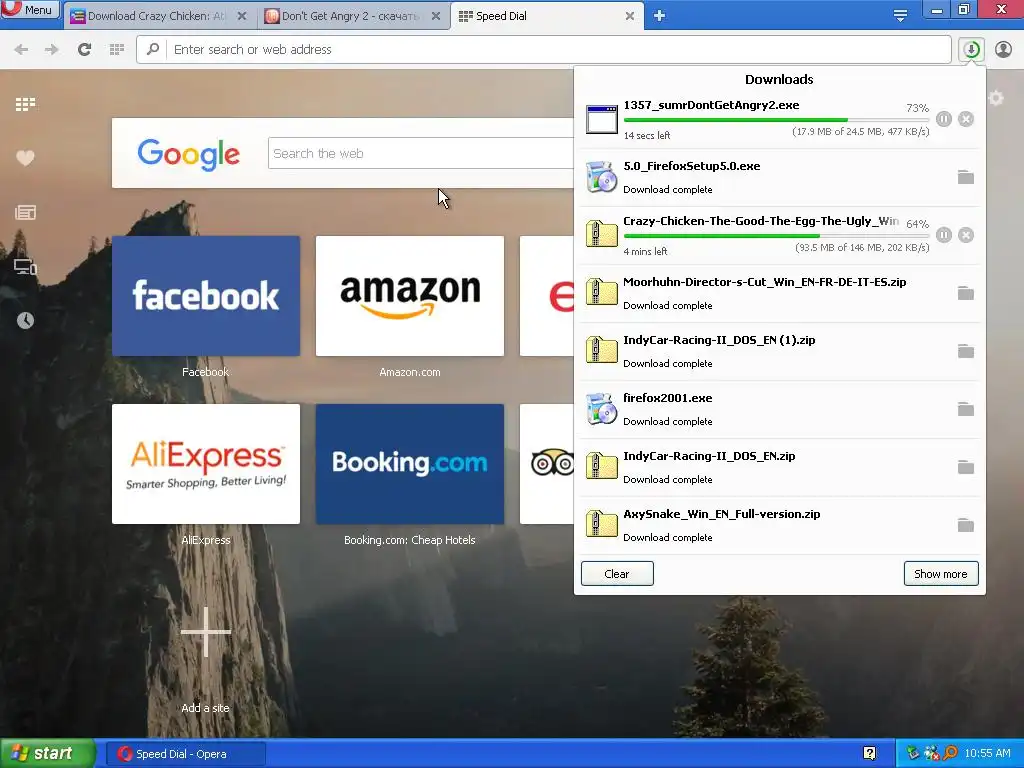Reload the page

click(x=84, y=50)
